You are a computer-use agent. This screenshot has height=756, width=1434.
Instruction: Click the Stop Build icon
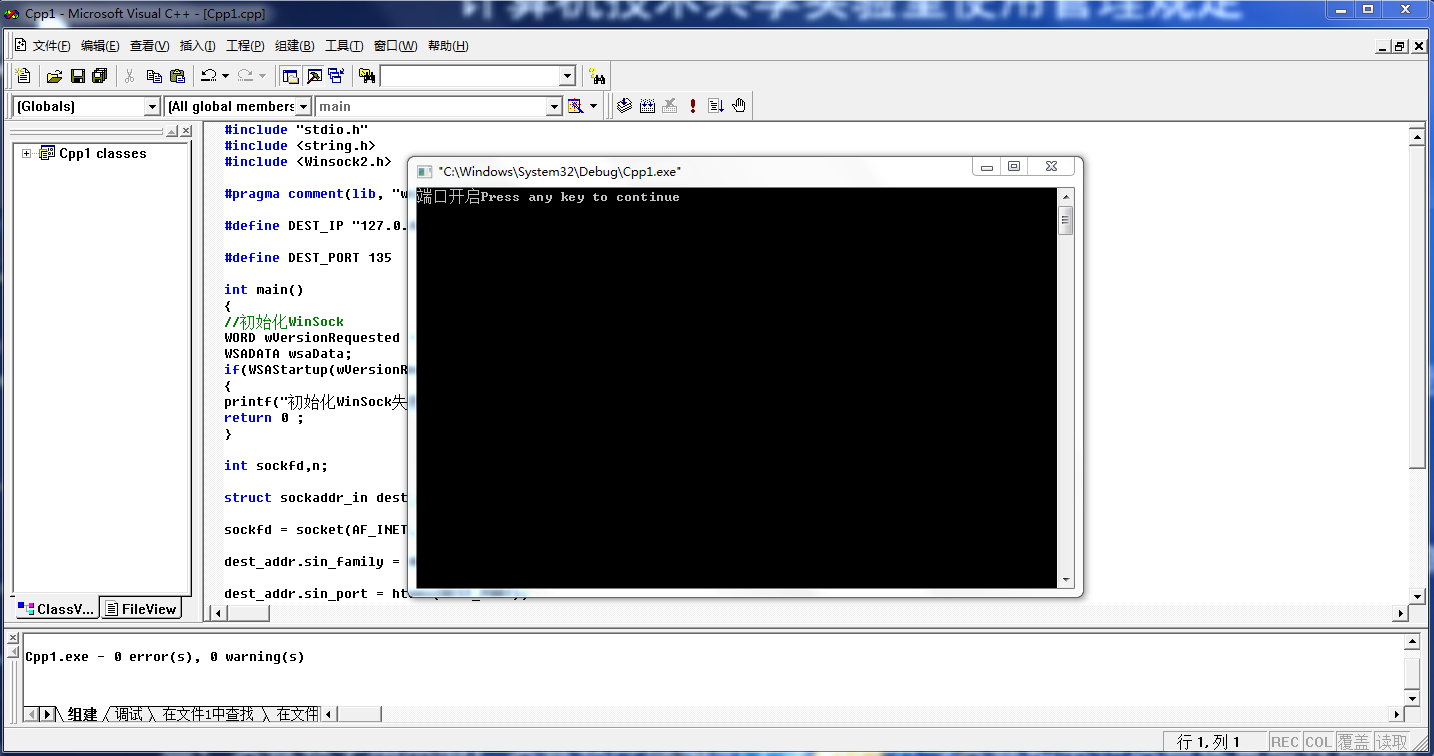670,106
